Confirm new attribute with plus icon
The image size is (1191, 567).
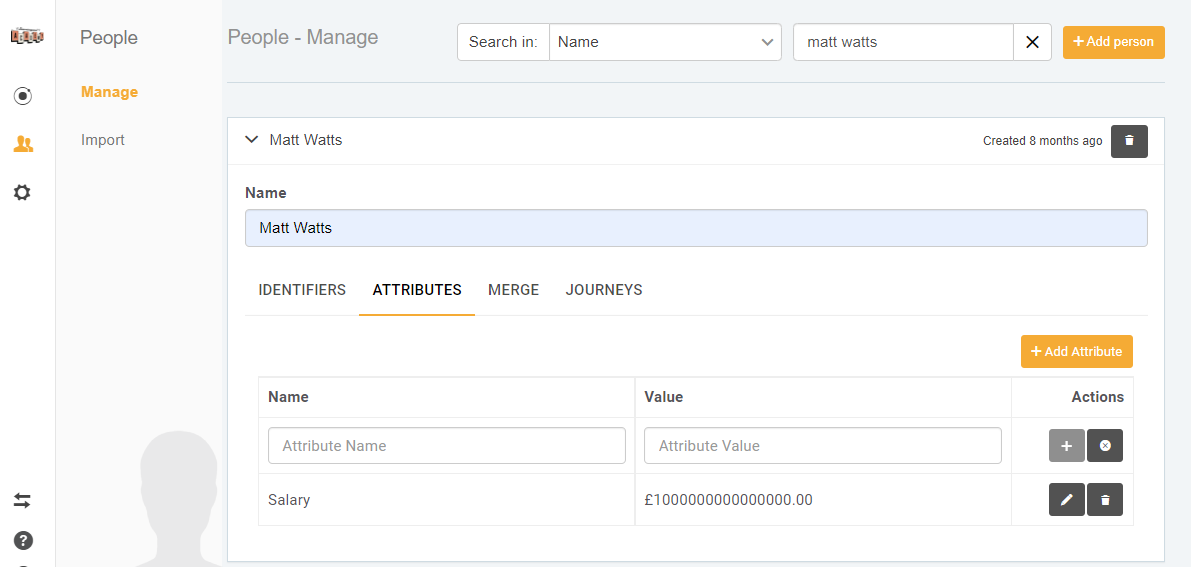point(1066,446)
